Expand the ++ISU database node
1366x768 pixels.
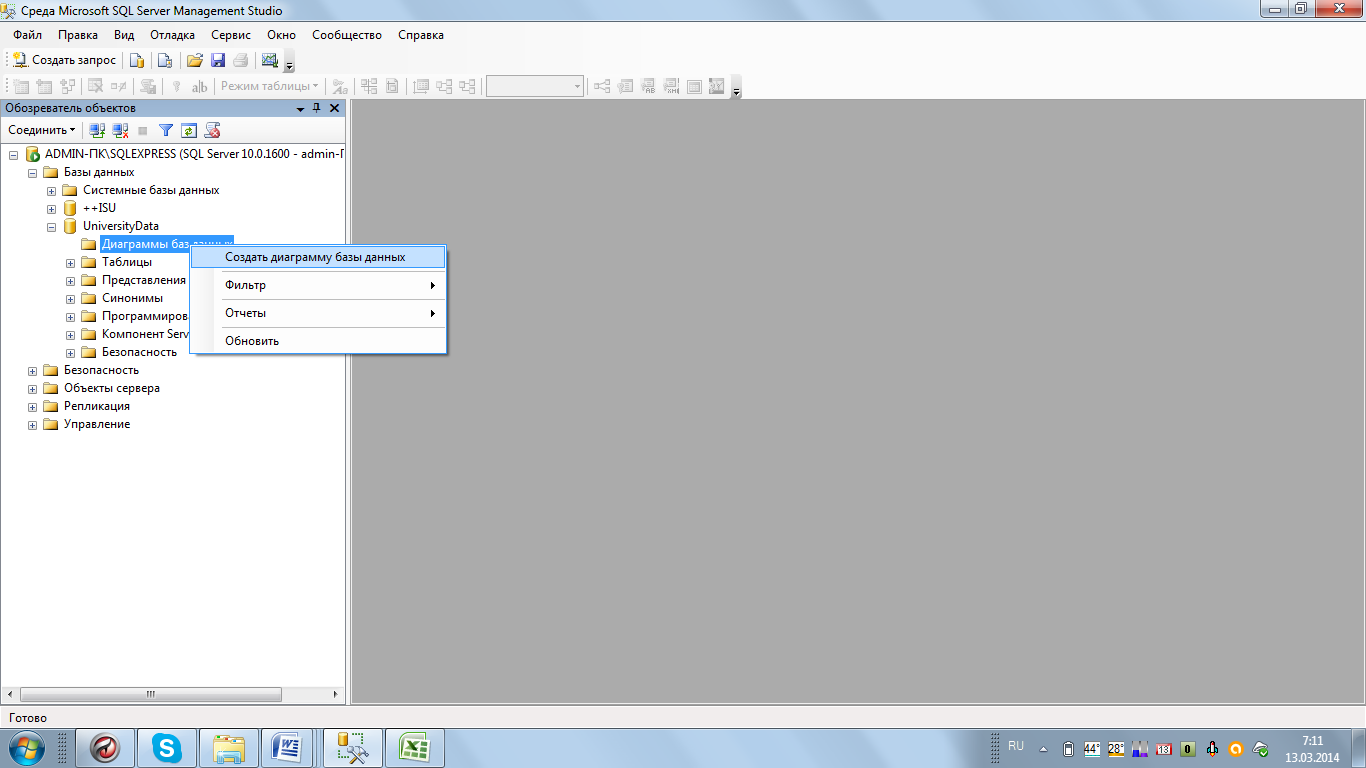52,209
